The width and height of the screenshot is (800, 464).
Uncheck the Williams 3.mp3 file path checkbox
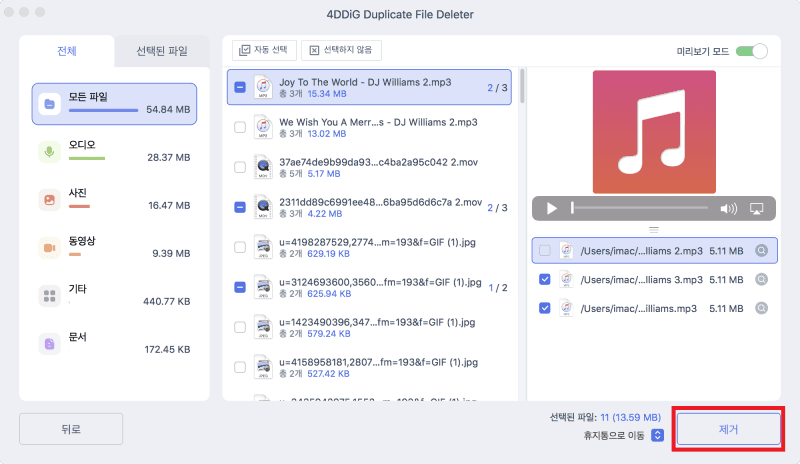545,279
